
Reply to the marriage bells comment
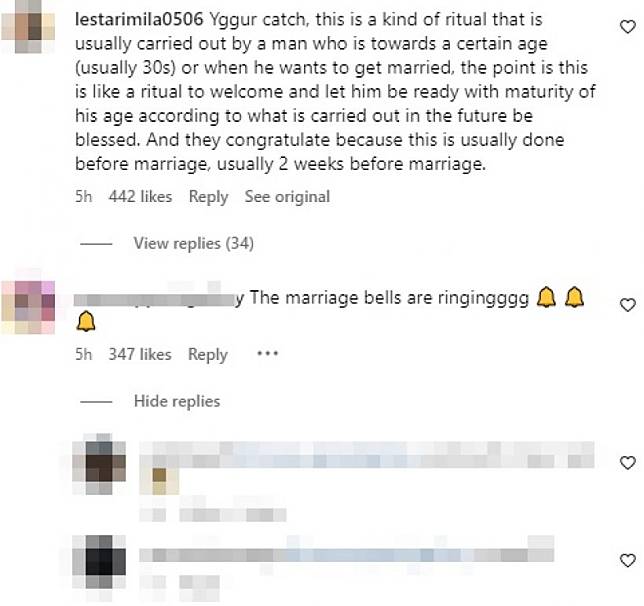click(x=207, y=355)
